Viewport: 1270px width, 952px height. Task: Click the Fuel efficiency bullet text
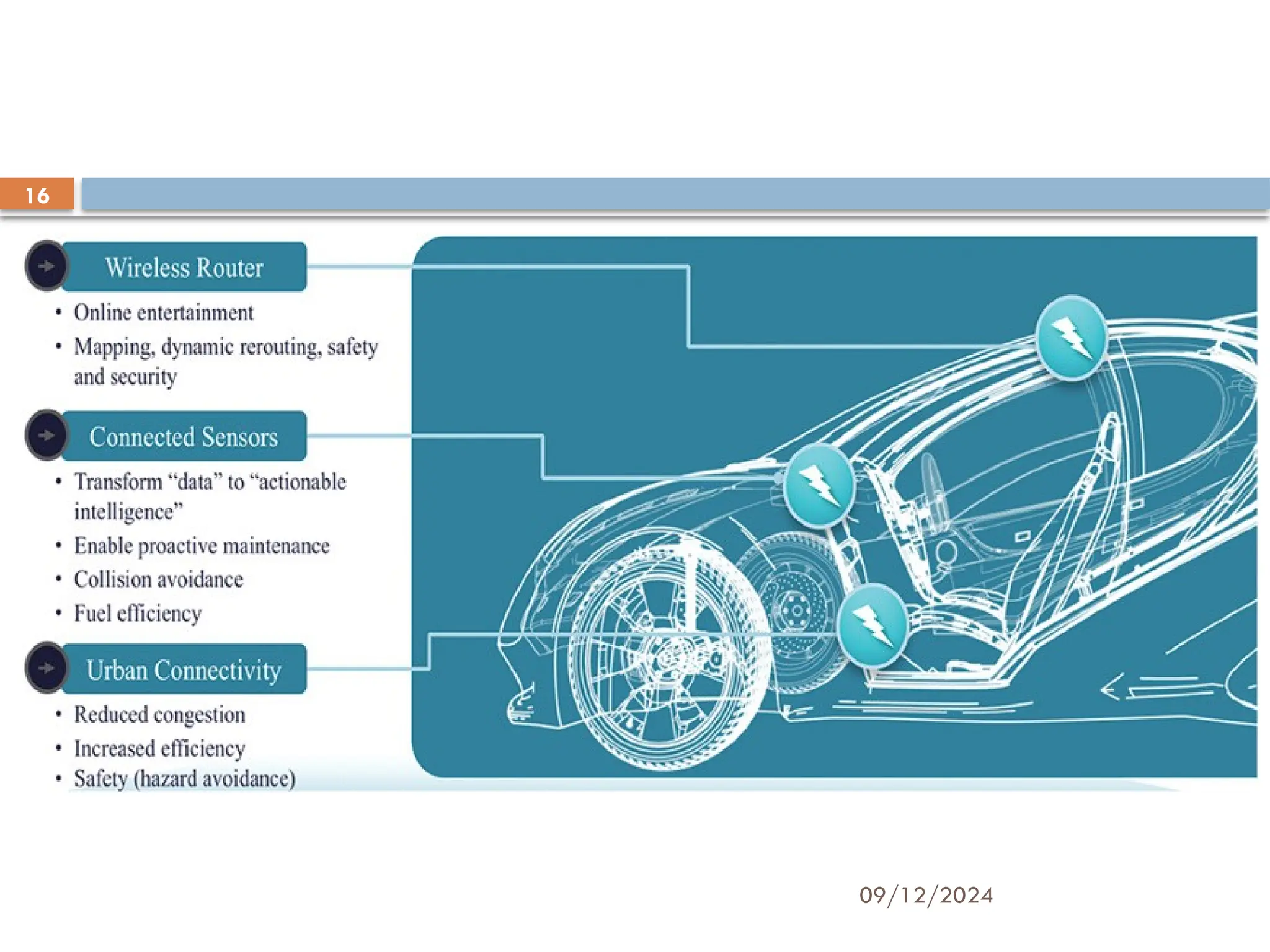[x=138, y=614]
